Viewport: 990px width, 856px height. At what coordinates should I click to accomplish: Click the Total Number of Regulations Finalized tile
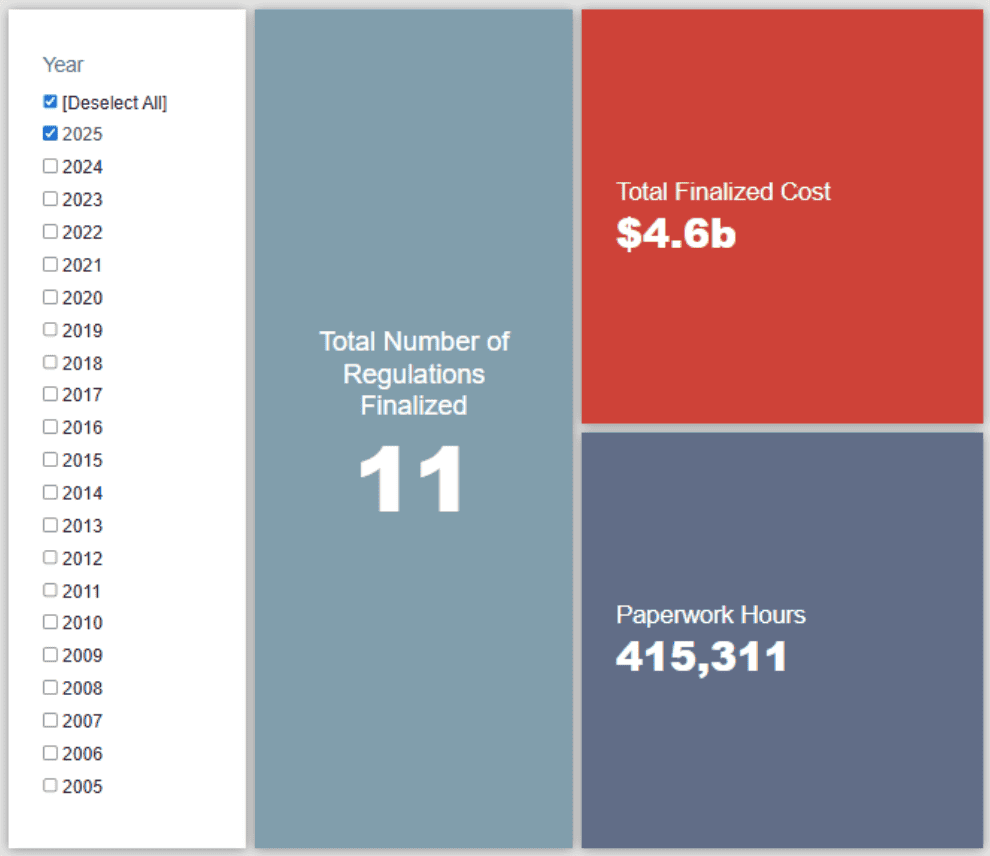(x=413, y=429)
